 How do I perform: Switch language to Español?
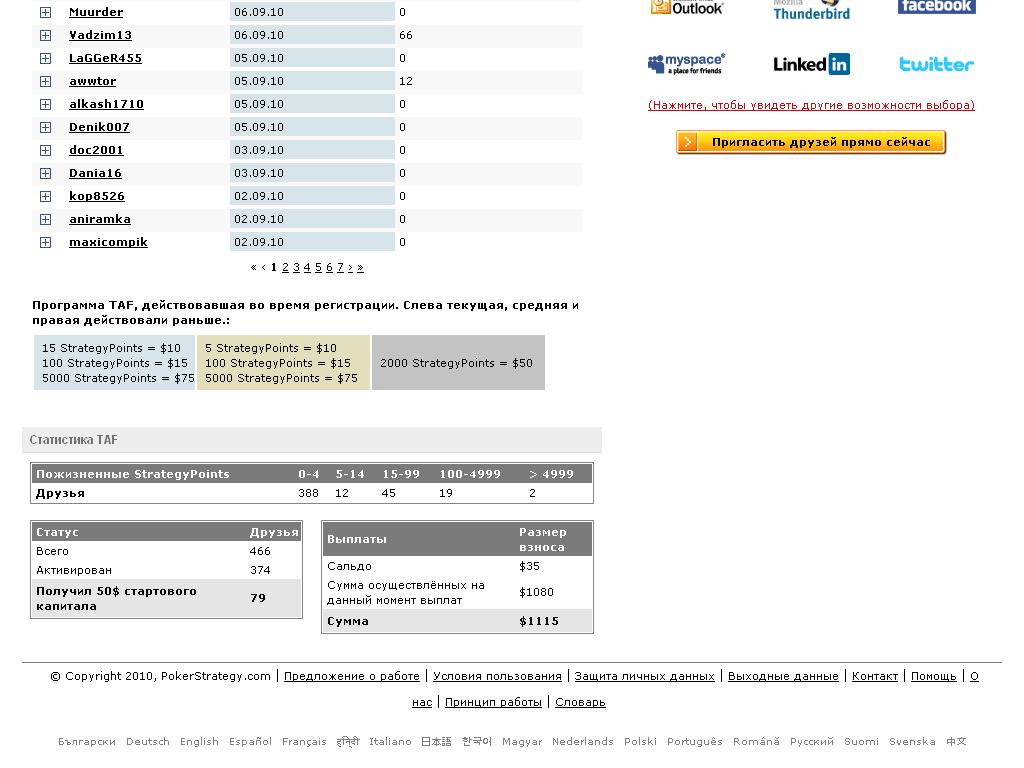tap(250, 742)
